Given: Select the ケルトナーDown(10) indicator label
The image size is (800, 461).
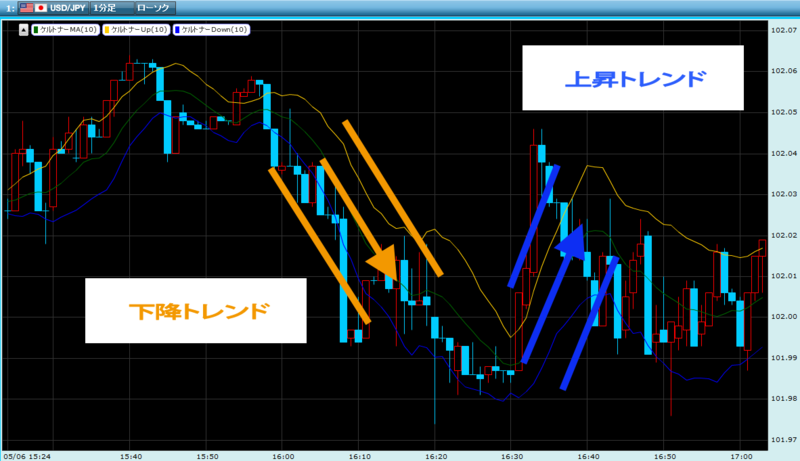Looking at the screenshot, I should pyautogui.click(x=211, y=30).
